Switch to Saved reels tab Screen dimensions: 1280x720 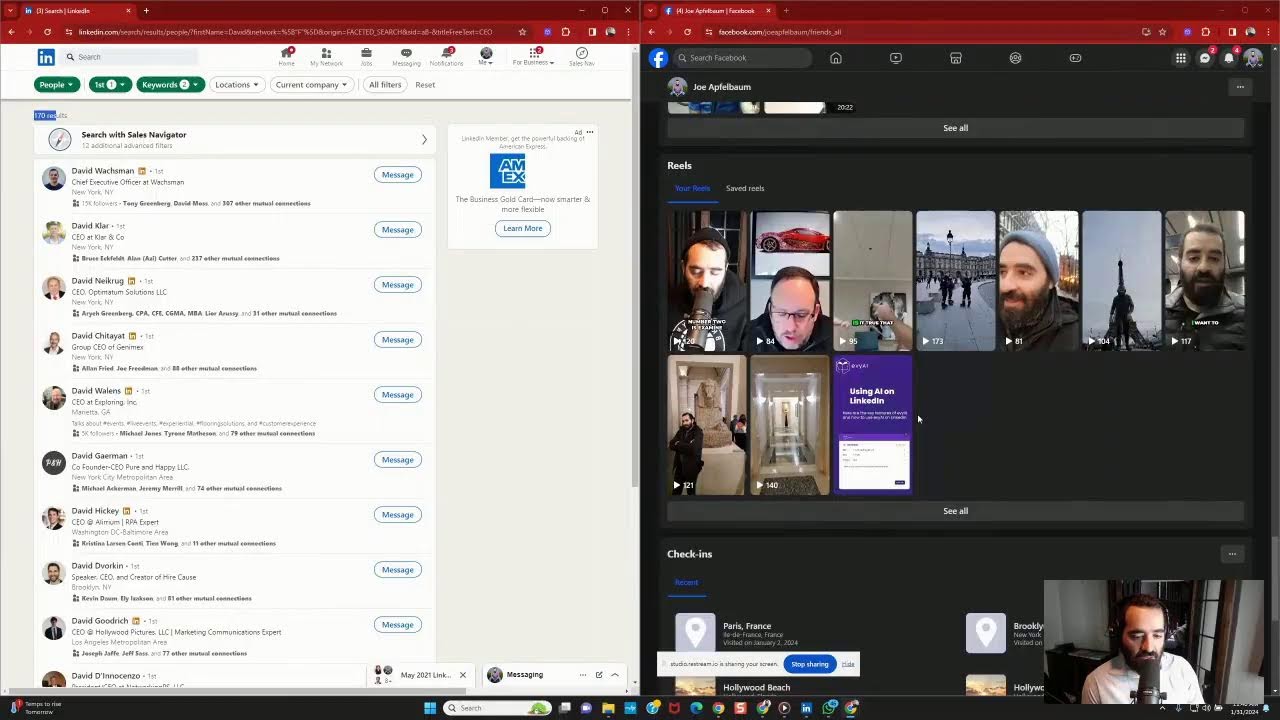click(x=745, y=188)
